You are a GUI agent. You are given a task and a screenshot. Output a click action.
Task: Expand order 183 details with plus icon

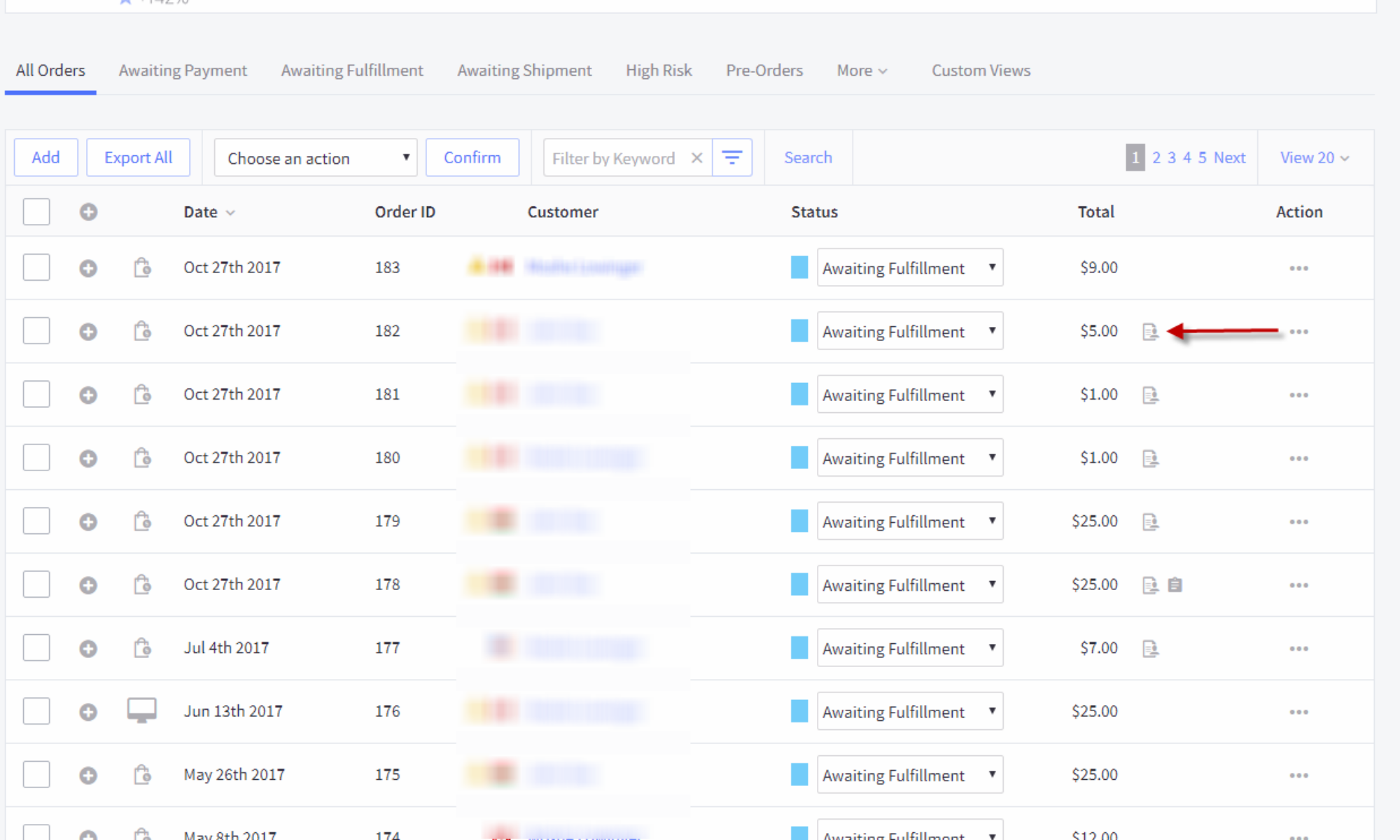88,268
